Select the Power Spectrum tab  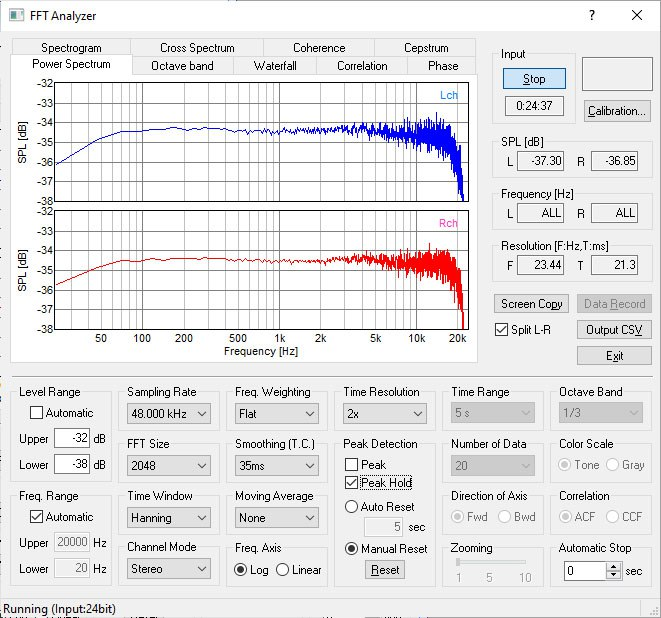click(x=71, y=64)
